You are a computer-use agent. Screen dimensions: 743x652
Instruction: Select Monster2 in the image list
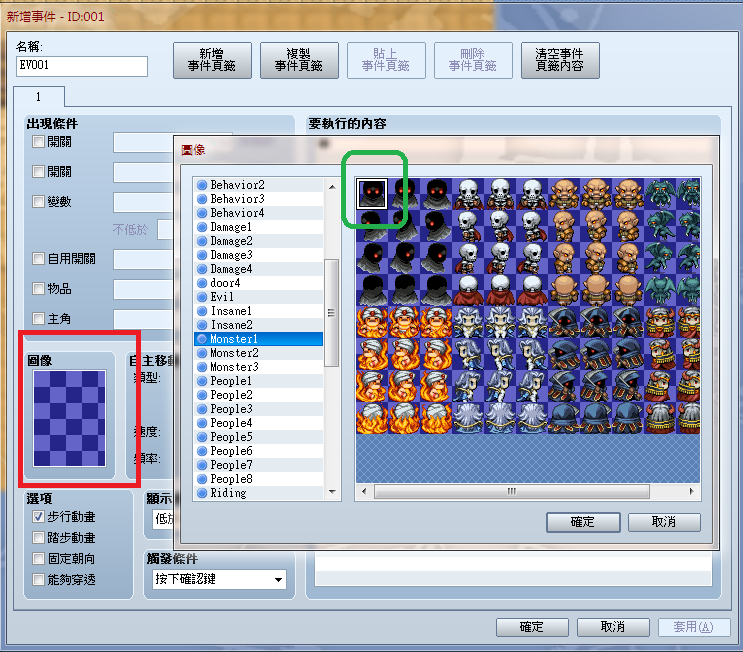258,353
